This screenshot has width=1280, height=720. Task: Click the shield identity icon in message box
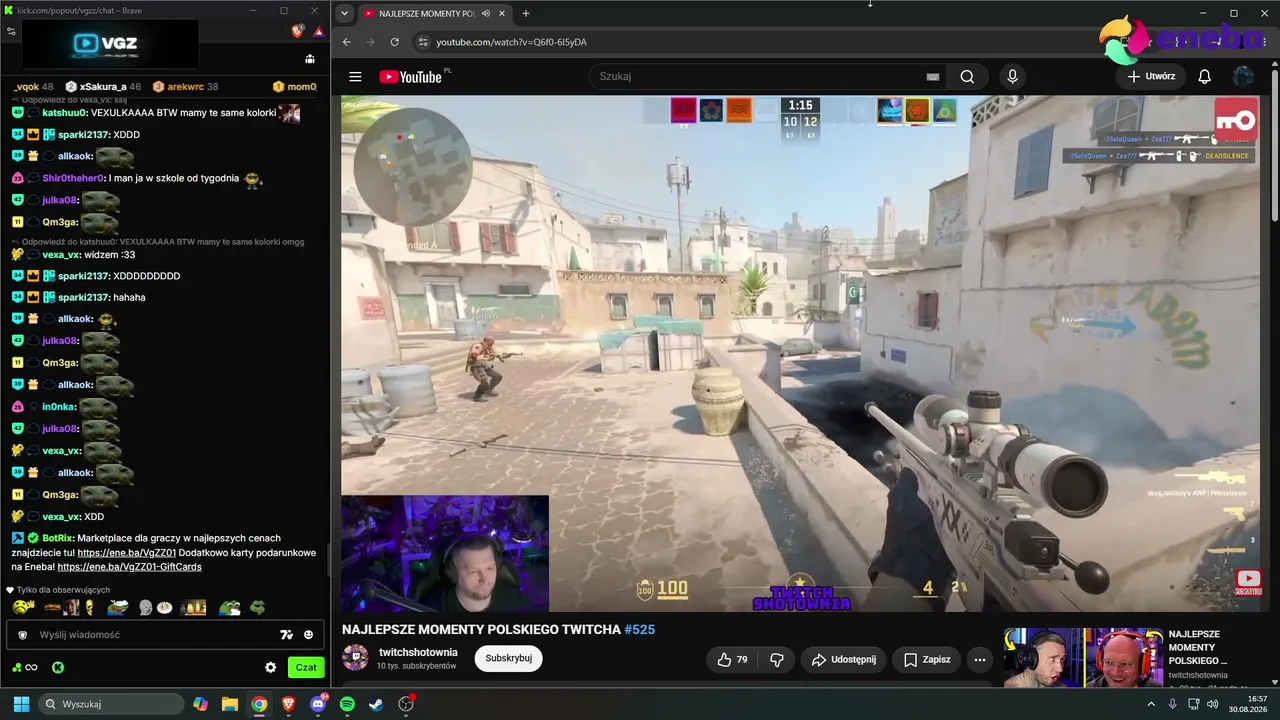pyautogui.click(x=23, y=635)
